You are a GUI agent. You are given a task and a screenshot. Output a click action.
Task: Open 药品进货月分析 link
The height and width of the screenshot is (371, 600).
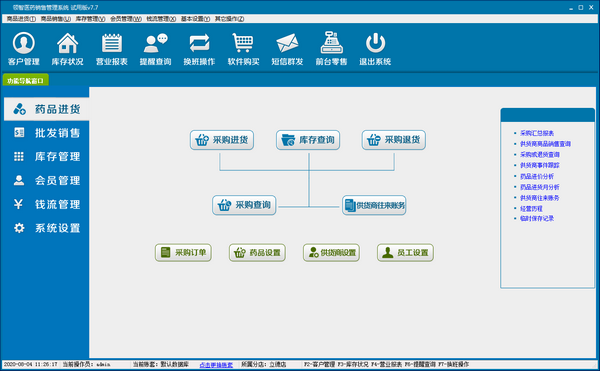click(540, 187)
